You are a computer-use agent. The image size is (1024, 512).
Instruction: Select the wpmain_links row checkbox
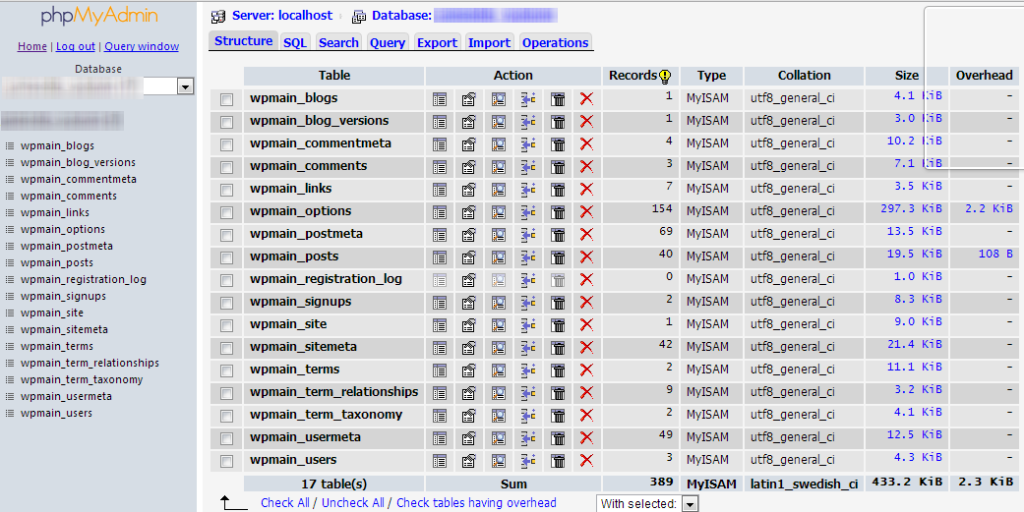(x=227, y=190)
